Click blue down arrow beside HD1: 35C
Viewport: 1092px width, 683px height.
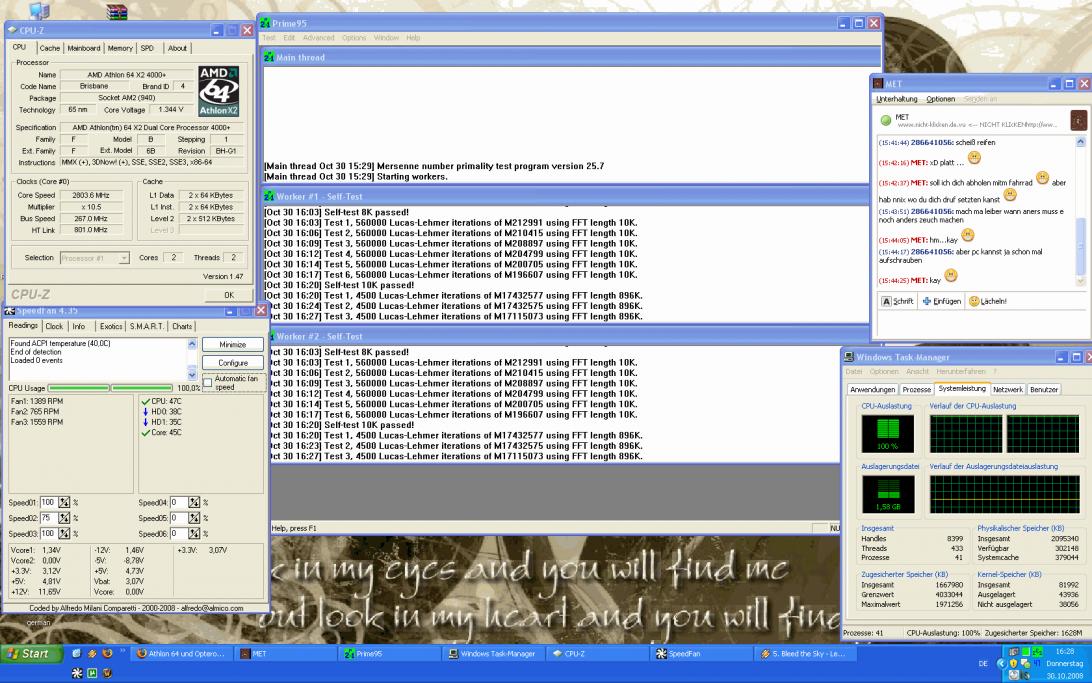[x=146, y=422]
